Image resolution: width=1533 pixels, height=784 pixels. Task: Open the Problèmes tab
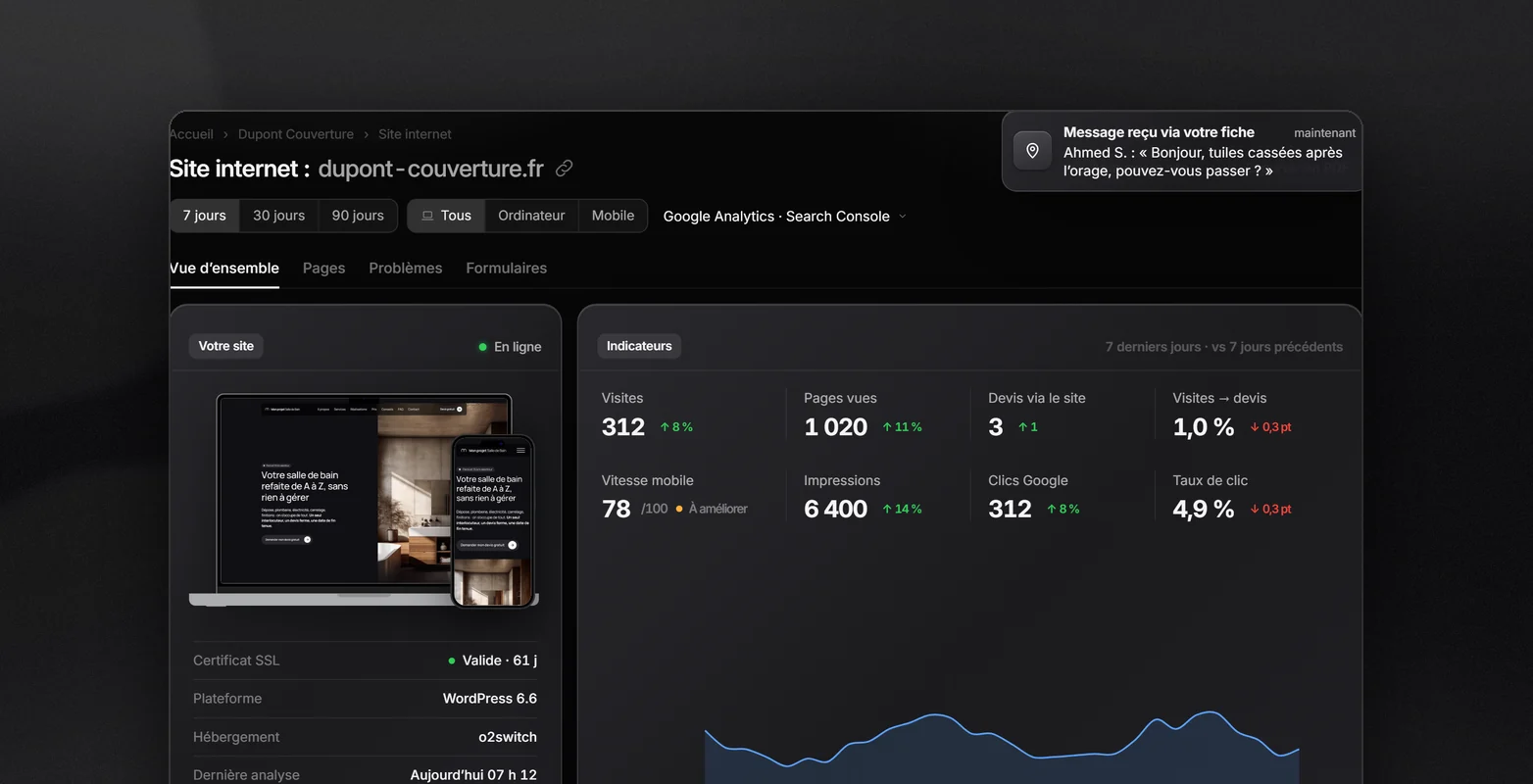coord(405,268)
